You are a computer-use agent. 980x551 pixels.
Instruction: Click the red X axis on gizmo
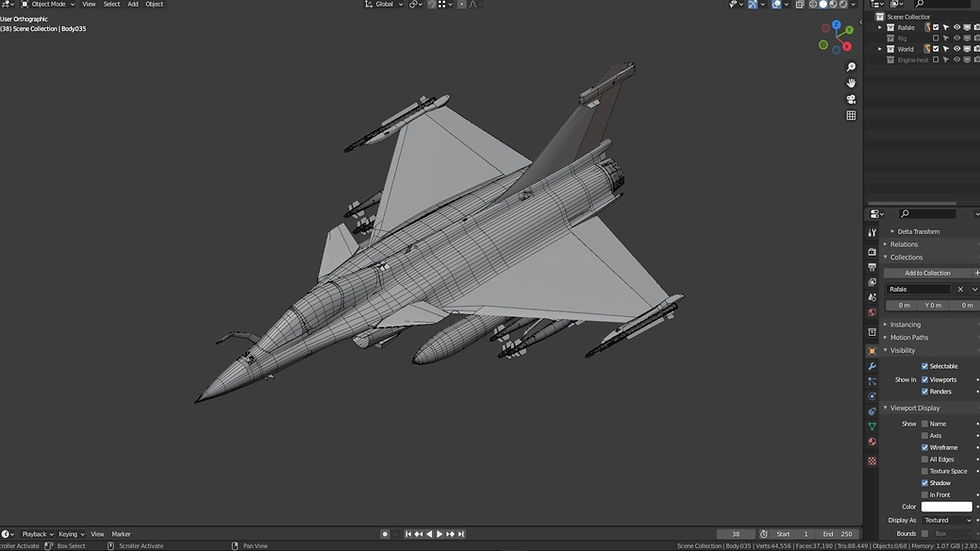(847, 46)
